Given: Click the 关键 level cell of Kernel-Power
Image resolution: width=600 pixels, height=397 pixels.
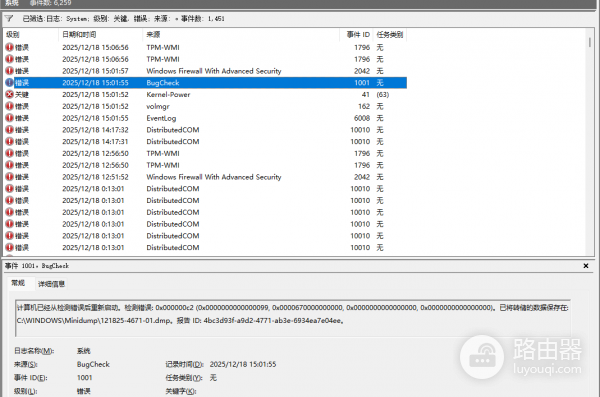Looking at the screenshot, I should click(x=22, y=95).
